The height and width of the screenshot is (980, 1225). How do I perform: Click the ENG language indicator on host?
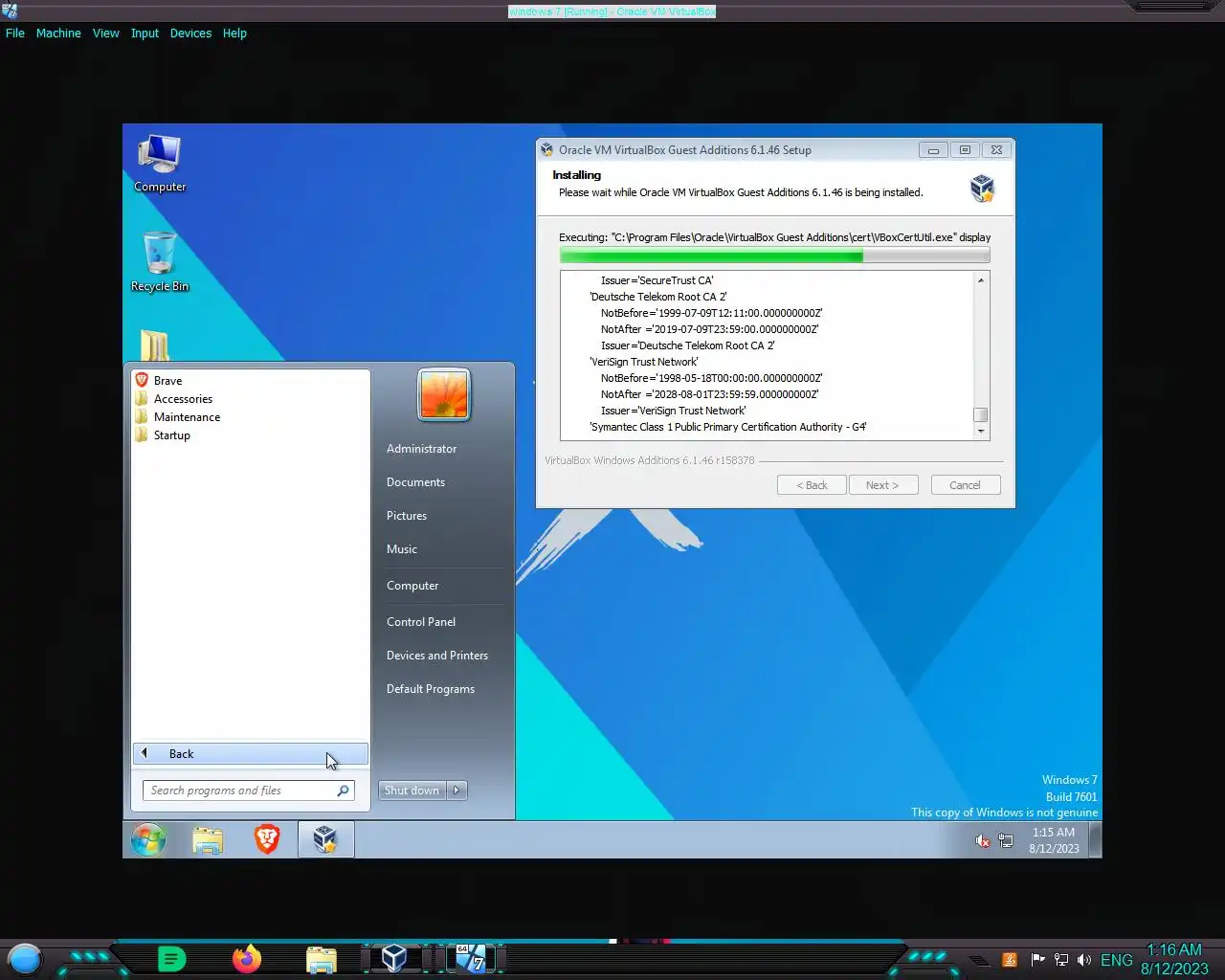(1116, 960)
